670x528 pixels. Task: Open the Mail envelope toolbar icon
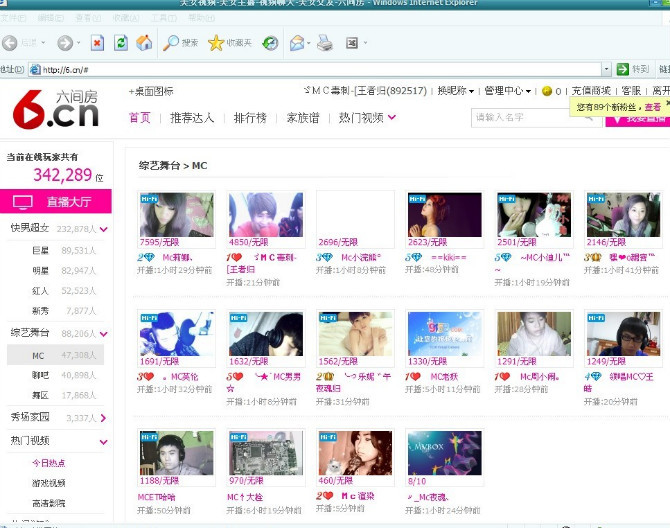[x=297, y=43]
